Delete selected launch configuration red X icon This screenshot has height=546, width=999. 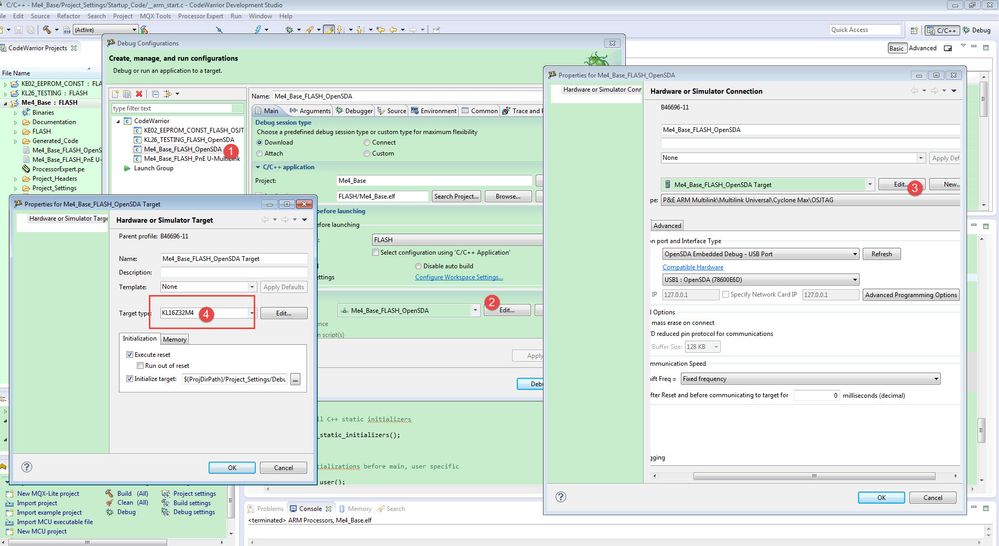[139, 94]
